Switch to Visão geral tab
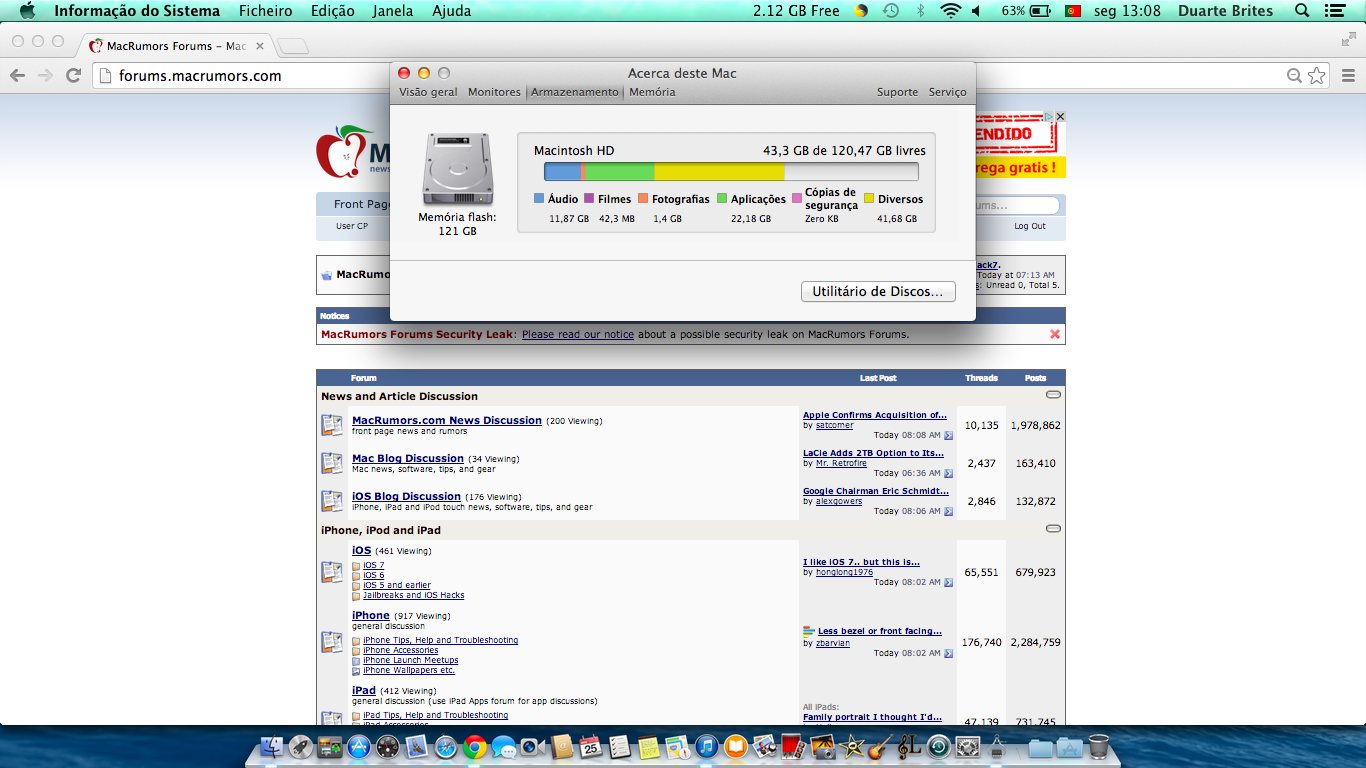Screen dimensions: 1366x768 pyautogui.click(x=428, y=92)
